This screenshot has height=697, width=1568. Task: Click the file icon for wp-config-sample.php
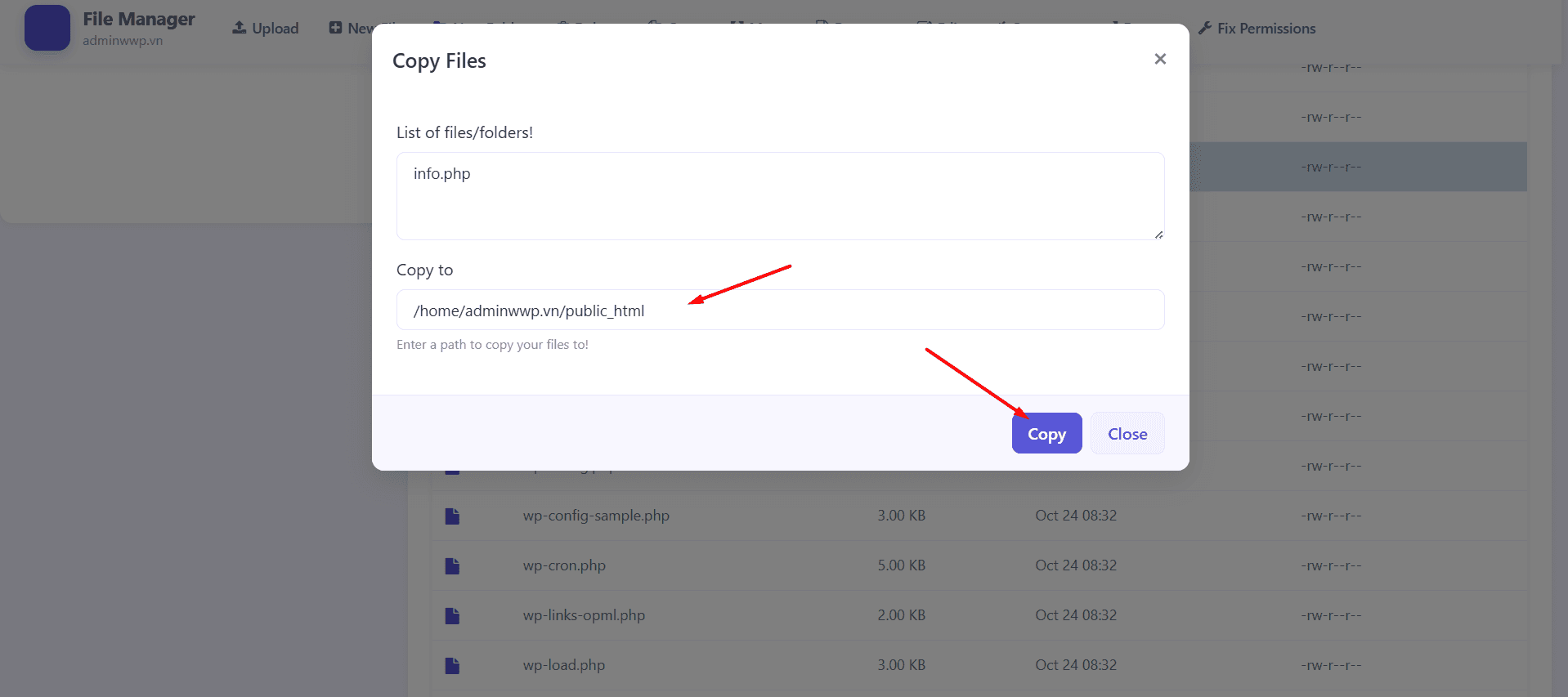[452, 516]
